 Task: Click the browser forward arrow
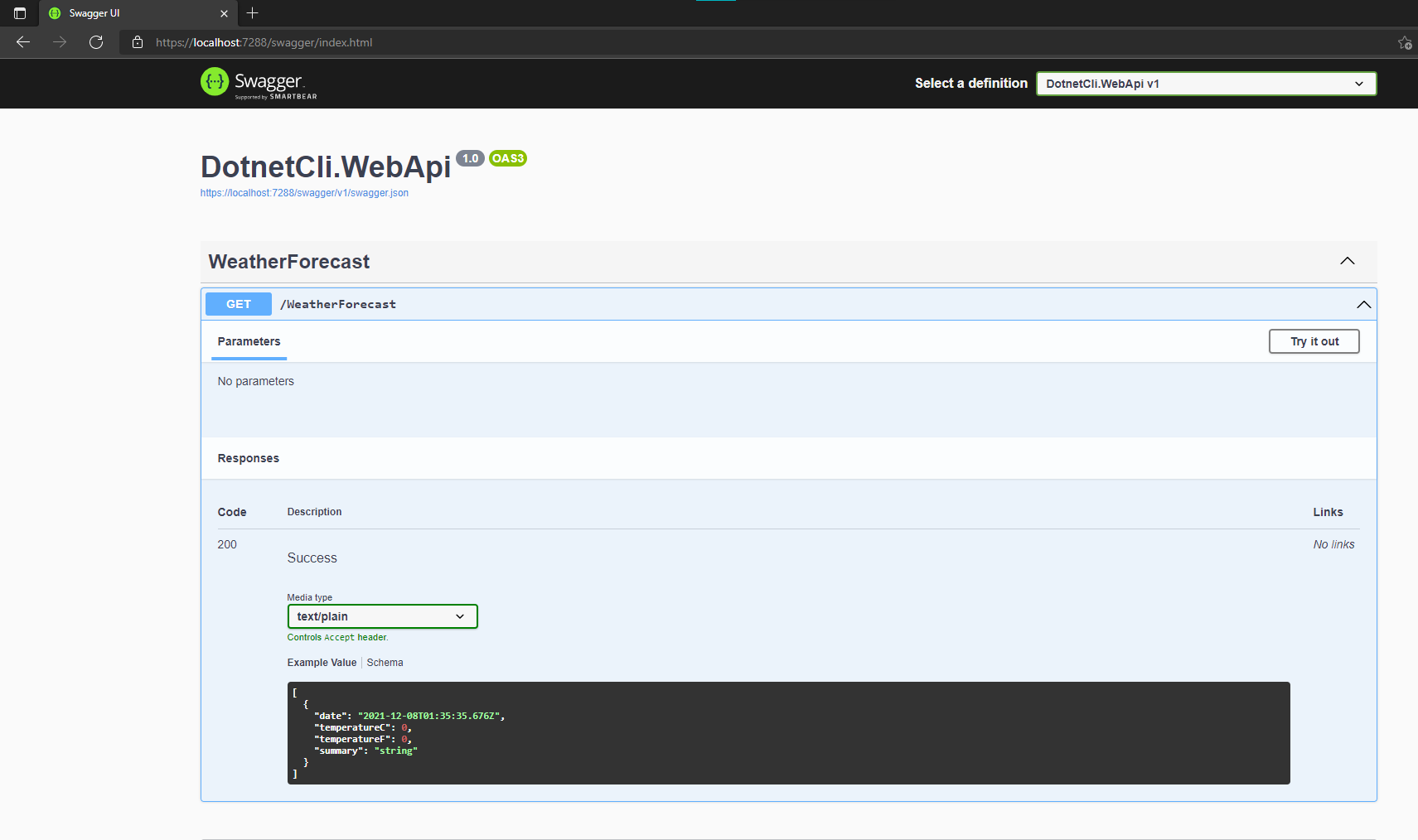click(60, 42)
